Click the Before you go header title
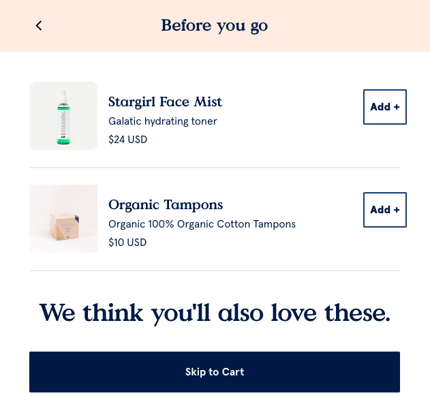Screen dimensions: 430x402 214,26
